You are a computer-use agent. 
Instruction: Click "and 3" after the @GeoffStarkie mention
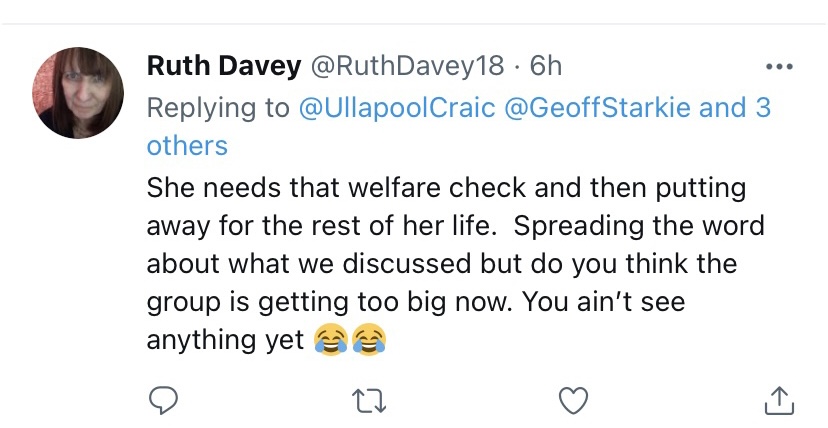(735, 107)
